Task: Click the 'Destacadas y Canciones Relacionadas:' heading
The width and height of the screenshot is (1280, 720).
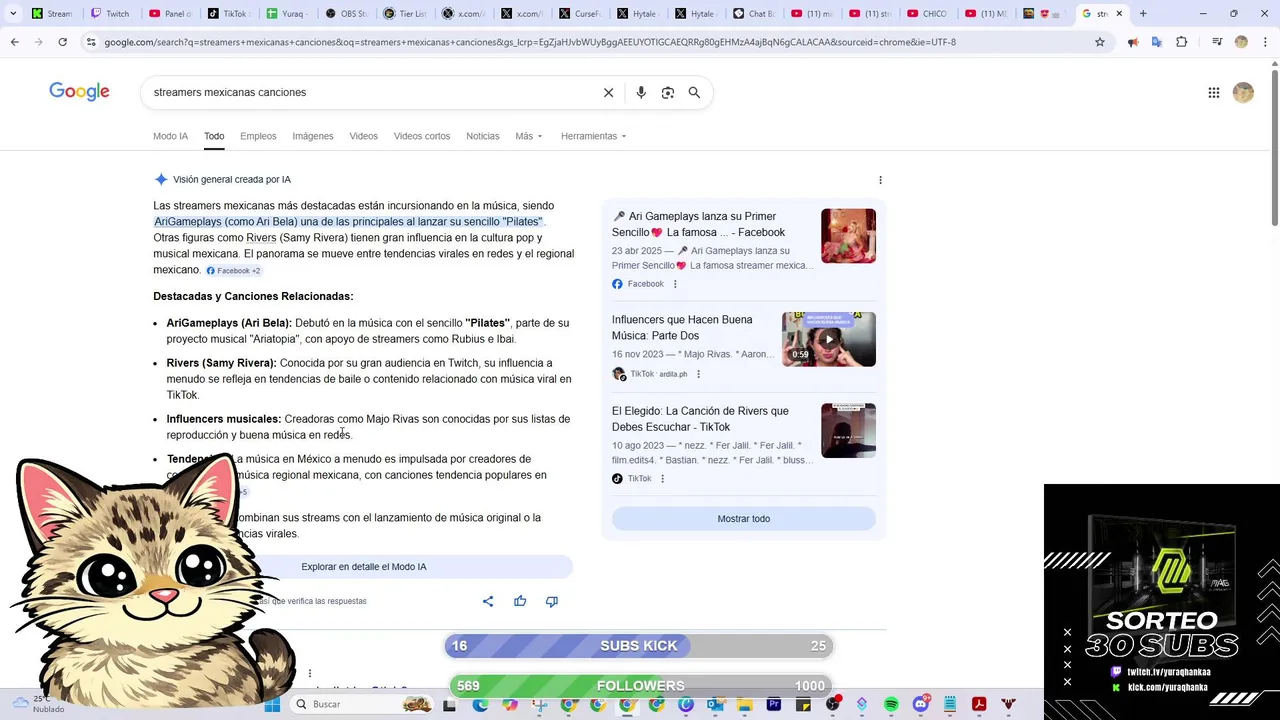Action: click(x=253, y=297)
